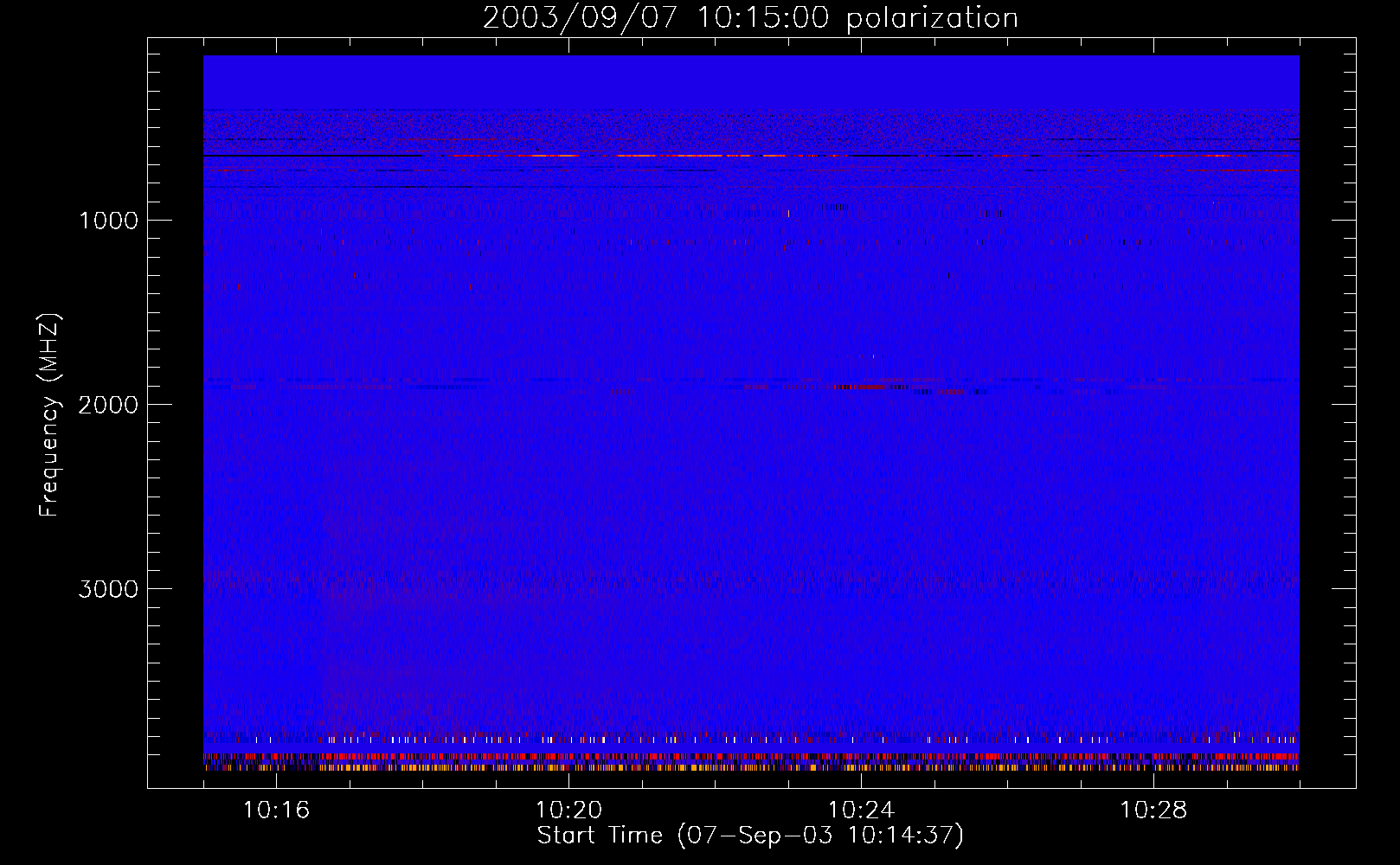
Task: Click the 1000 frequency tick label
Action: point(108,221)
